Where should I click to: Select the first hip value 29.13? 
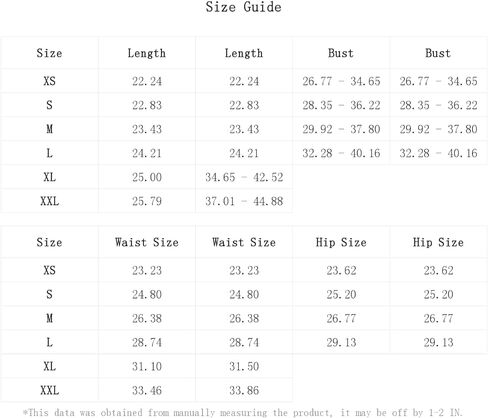click(341, 342)
